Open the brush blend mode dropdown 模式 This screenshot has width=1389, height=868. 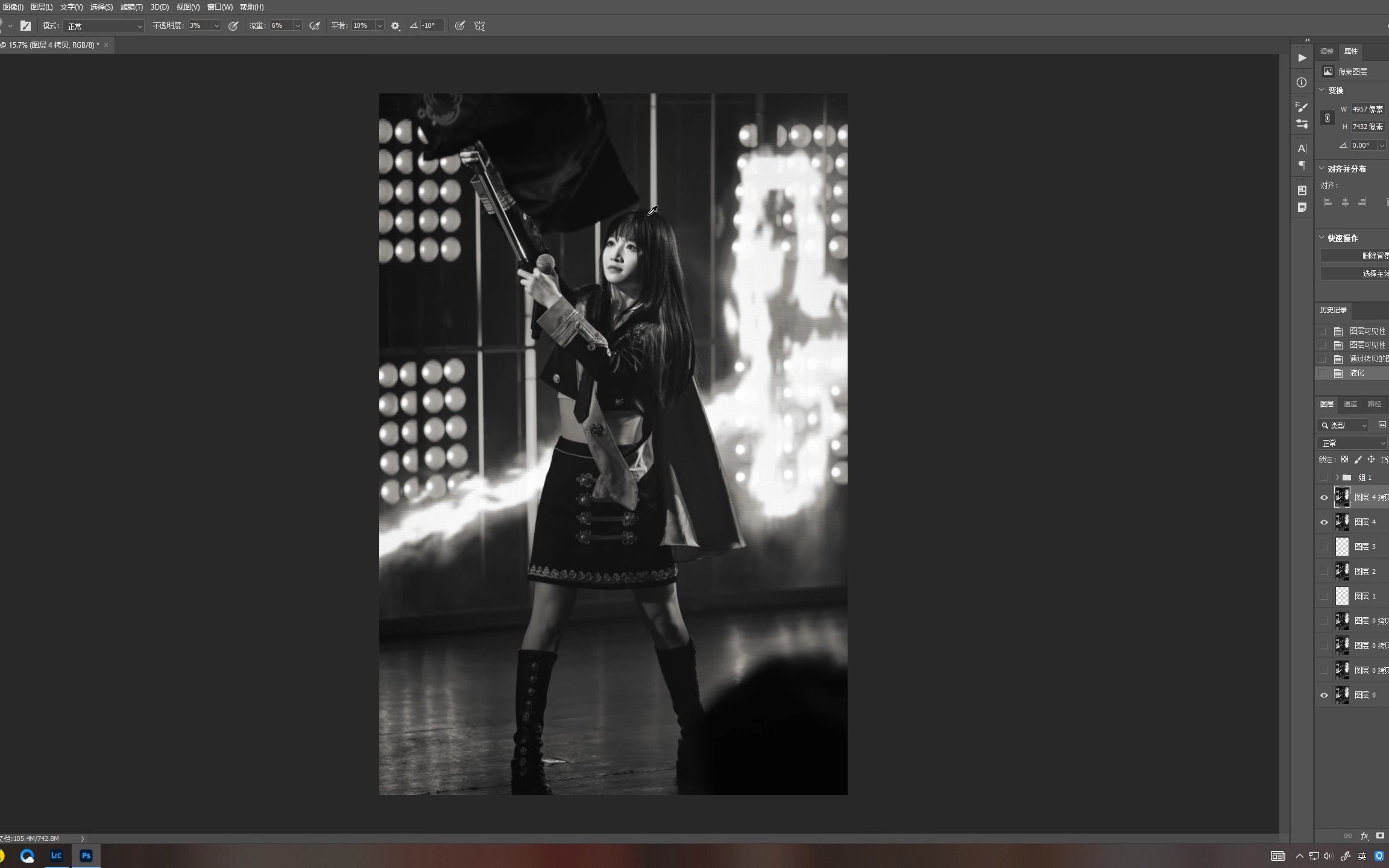104,27
